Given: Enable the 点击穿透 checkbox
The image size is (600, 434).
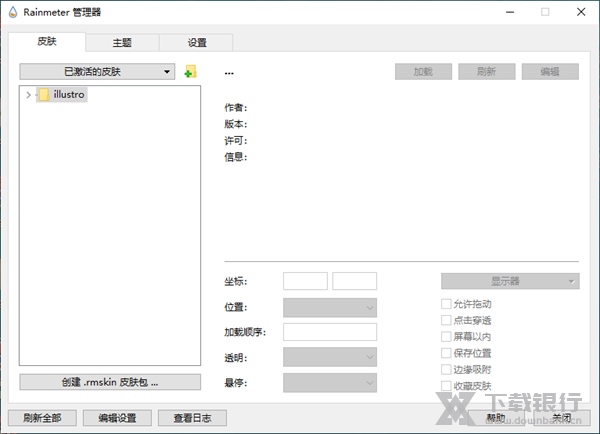Looking at the screenshot, I should pyautogui.click(x=446, y=320).
